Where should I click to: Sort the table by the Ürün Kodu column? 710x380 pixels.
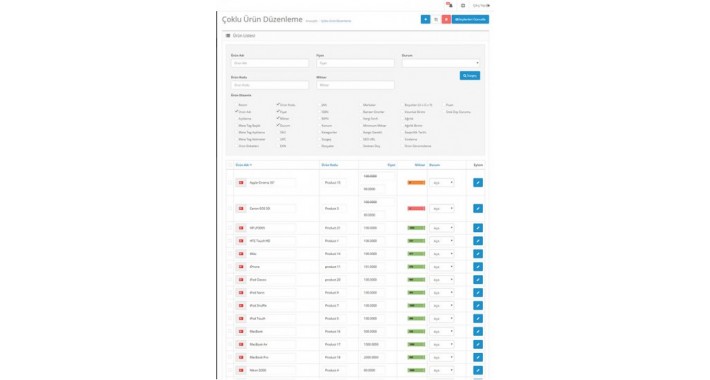pyautogui.click(x=330, y=165)
